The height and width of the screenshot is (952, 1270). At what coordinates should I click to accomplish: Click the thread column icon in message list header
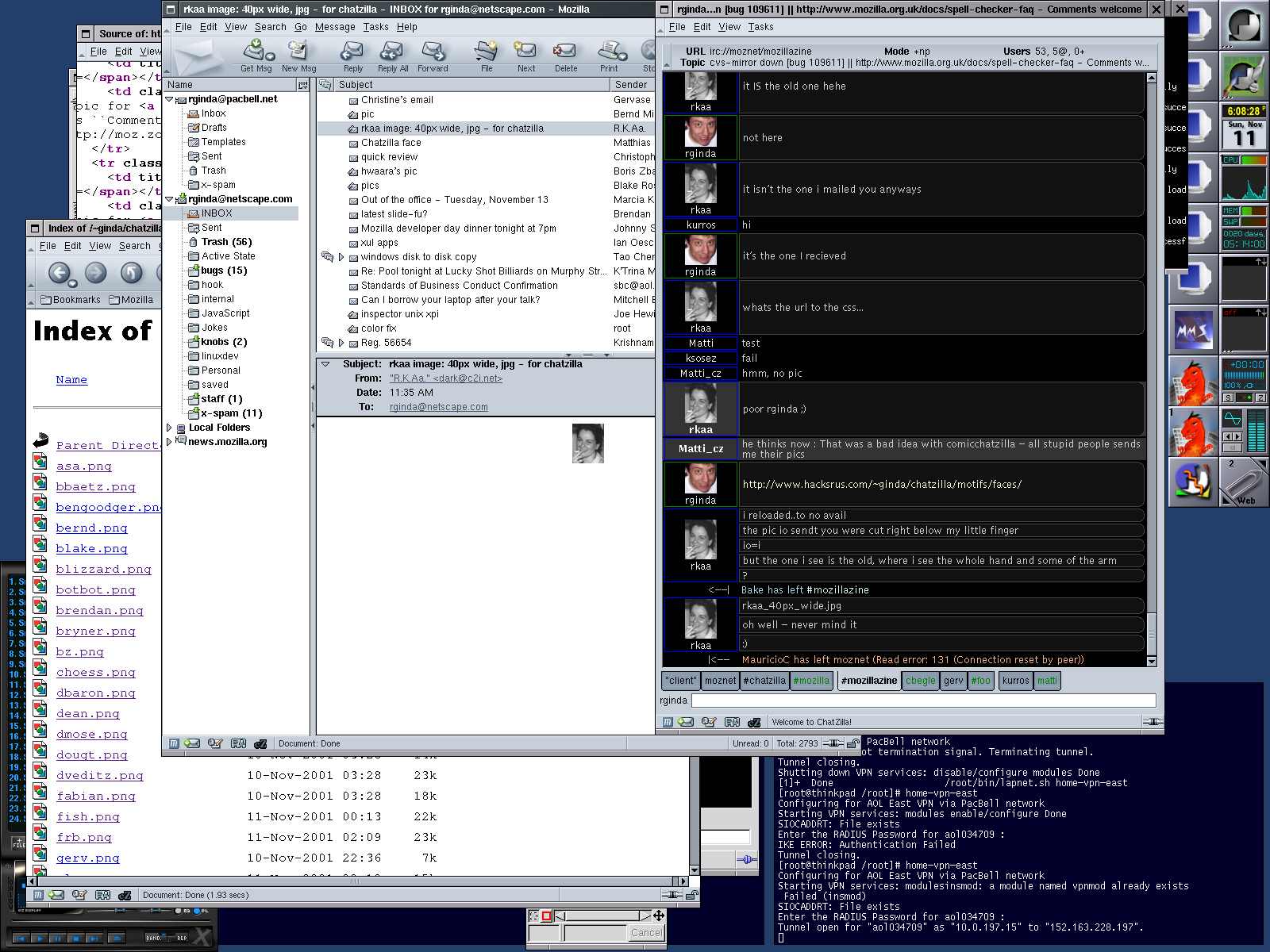325,84
